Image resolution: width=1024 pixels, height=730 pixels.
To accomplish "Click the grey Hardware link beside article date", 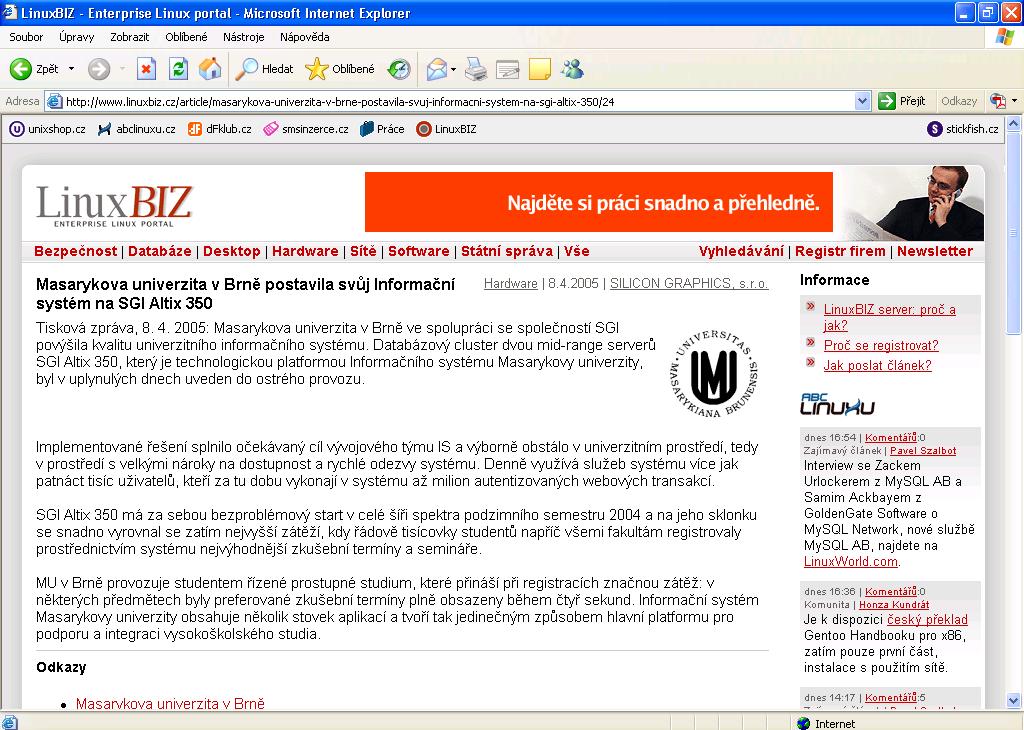I will pos(511,283).
